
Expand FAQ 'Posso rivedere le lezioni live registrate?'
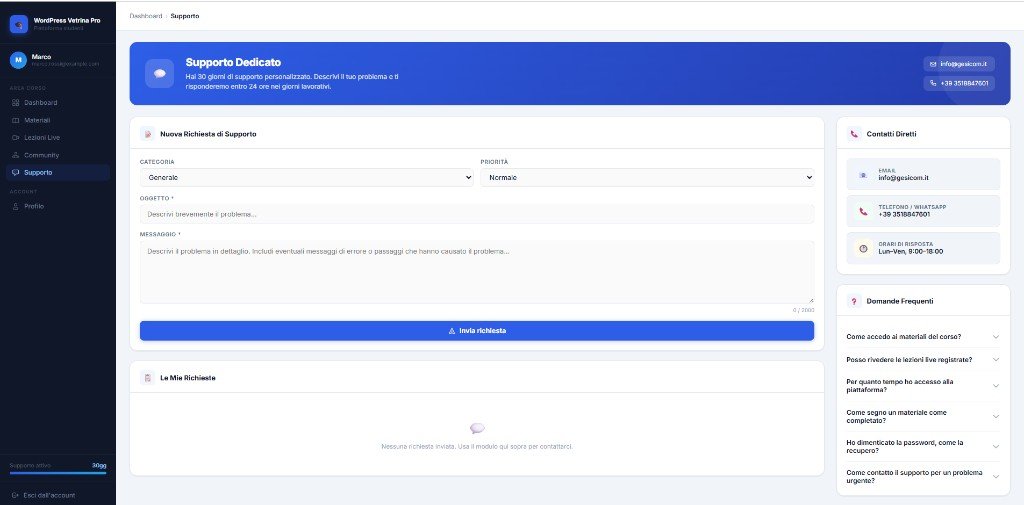tap(923, 359)
